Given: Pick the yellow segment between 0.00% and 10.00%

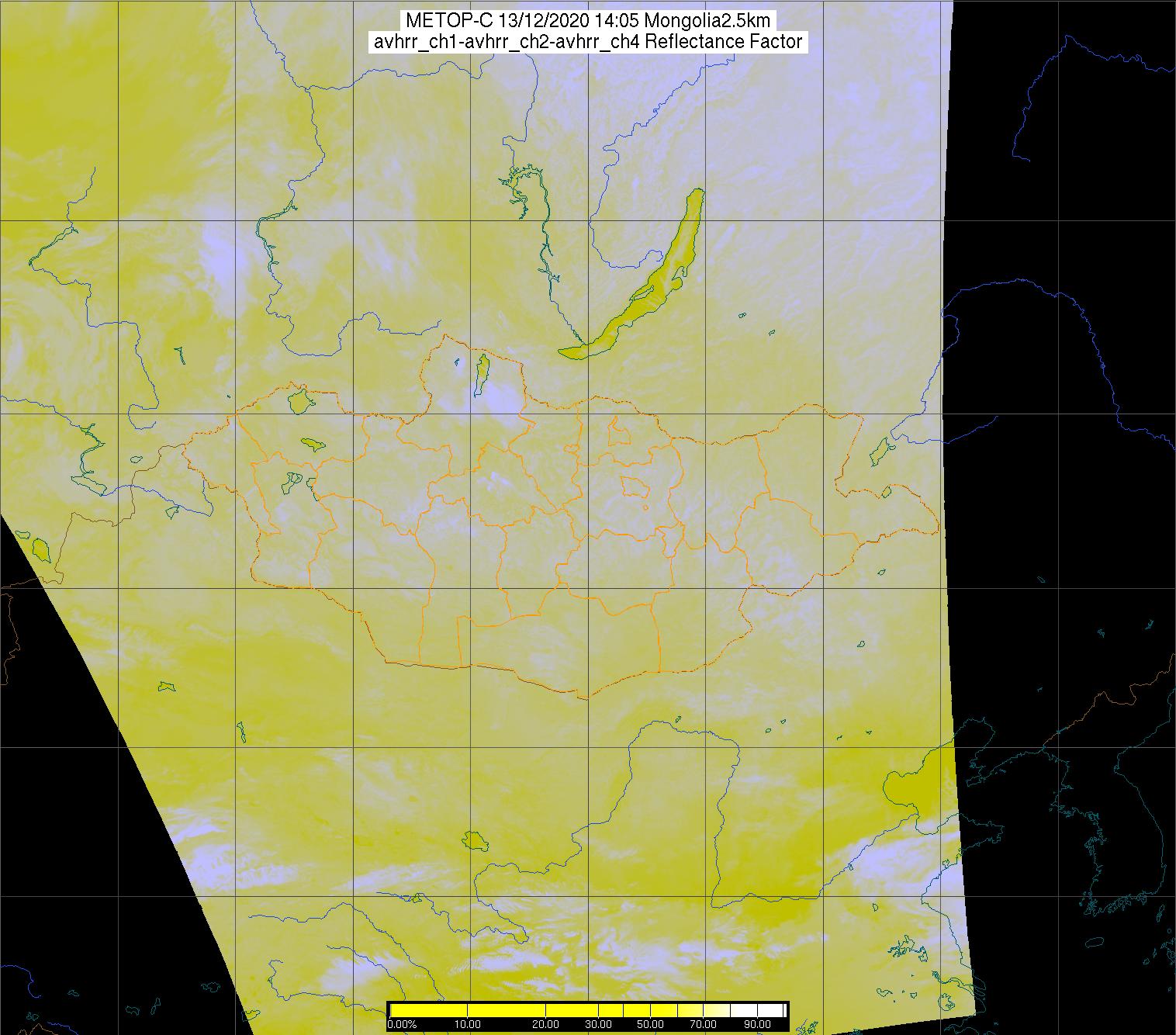Looking at the screenshot, I should 429,1010.
